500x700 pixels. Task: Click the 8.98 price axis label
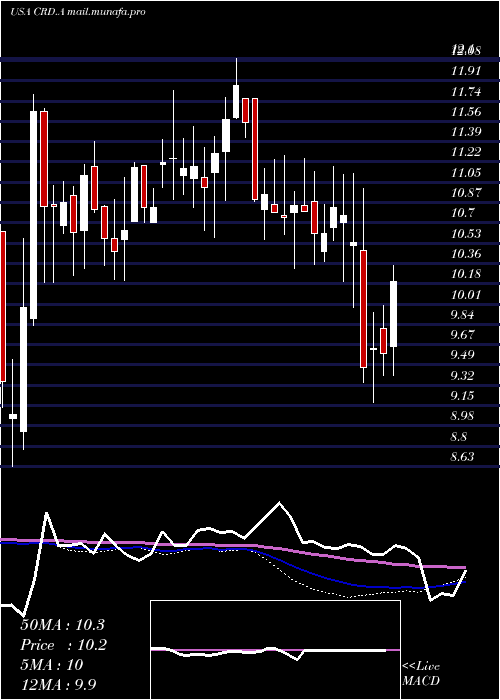[462, 416]
